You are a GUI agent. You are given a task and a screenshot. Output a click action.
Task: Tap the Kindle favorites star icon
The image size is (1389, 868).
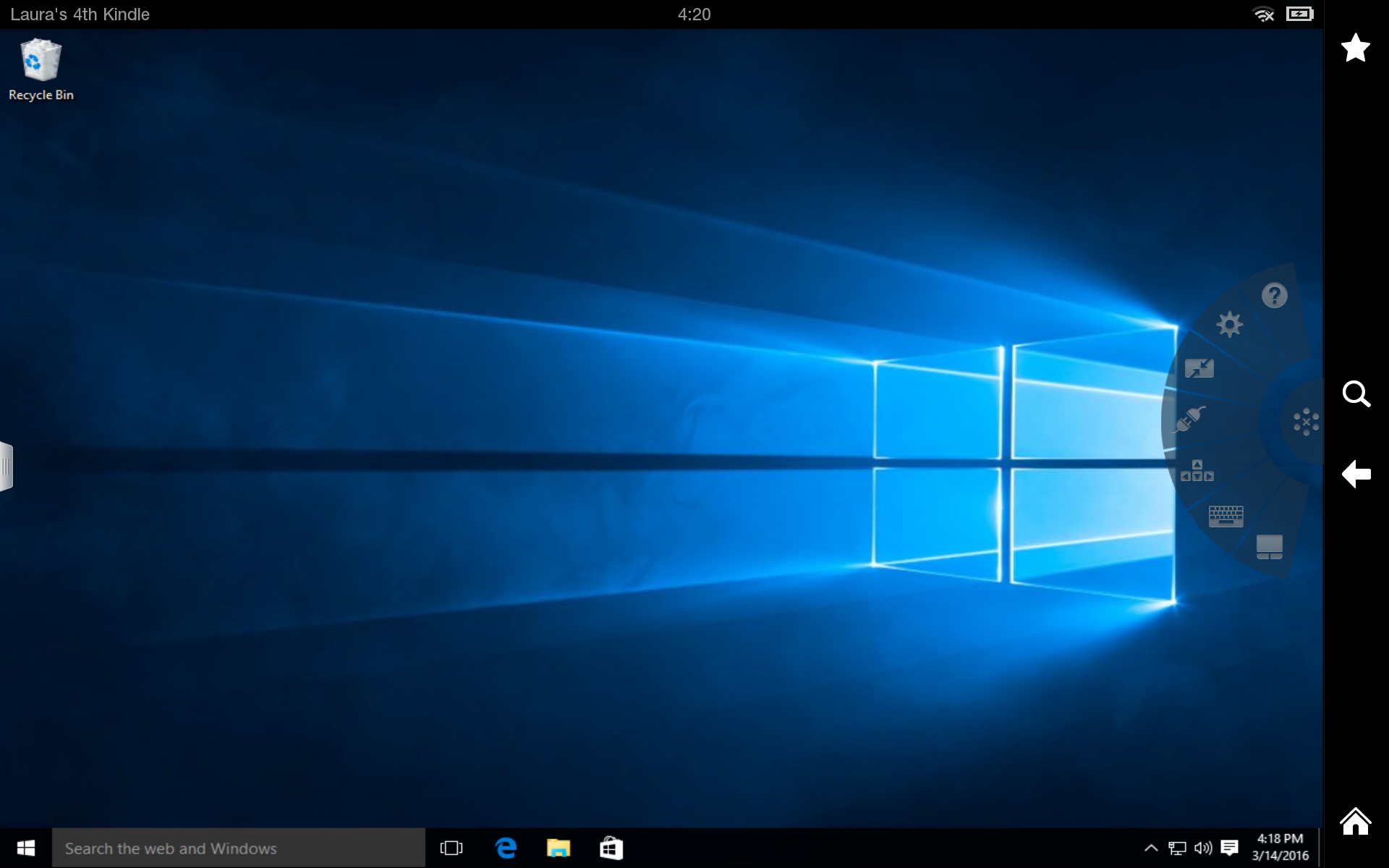[1355, 48]
